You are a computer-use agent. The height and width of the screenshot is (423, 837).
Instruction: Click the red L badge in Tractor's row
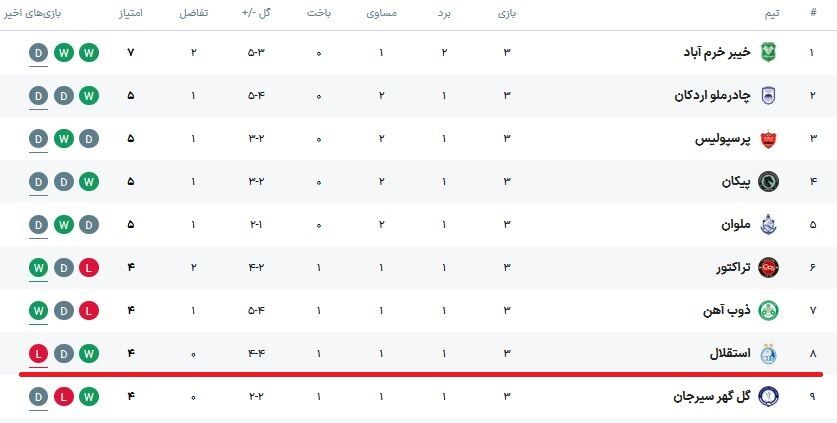[89, 267]
